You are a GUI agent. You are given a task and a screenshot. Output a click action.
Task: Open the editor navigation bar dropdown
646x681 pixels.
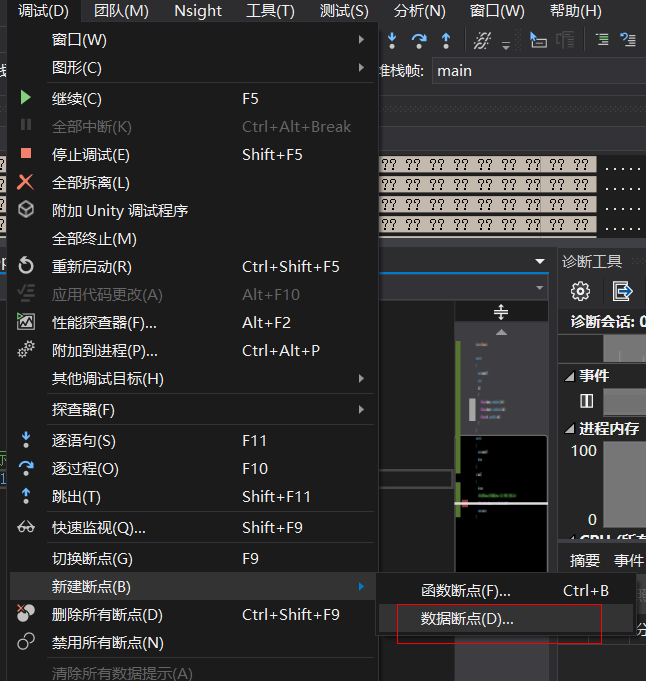tap(540, 288)
